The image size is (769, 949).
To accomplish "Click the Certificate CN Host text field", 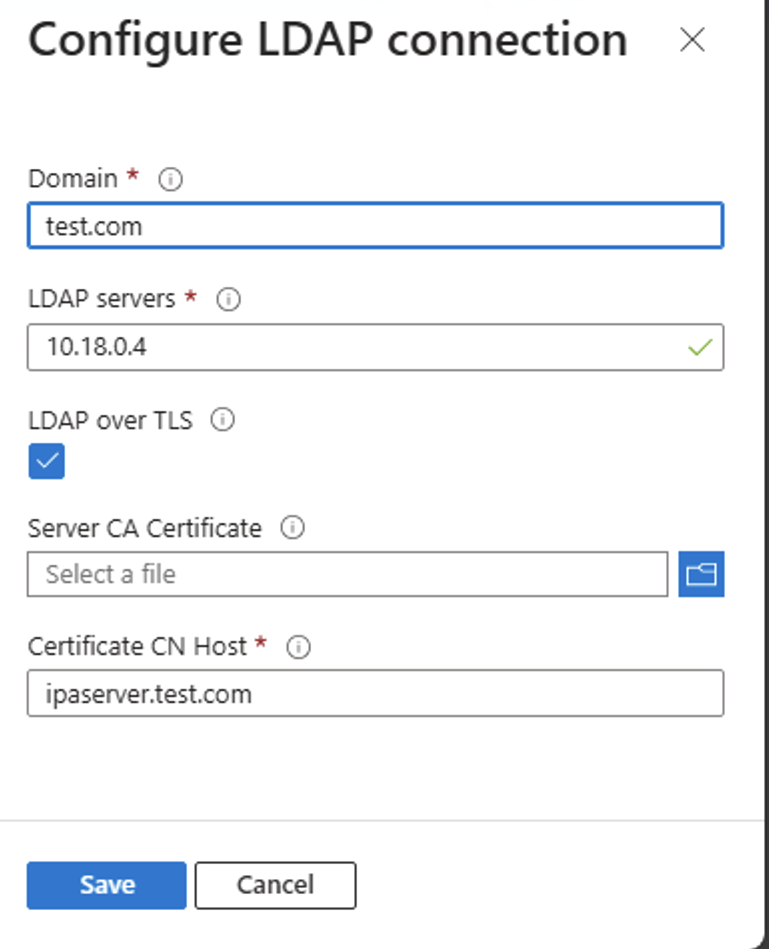I will pos(375,694).
